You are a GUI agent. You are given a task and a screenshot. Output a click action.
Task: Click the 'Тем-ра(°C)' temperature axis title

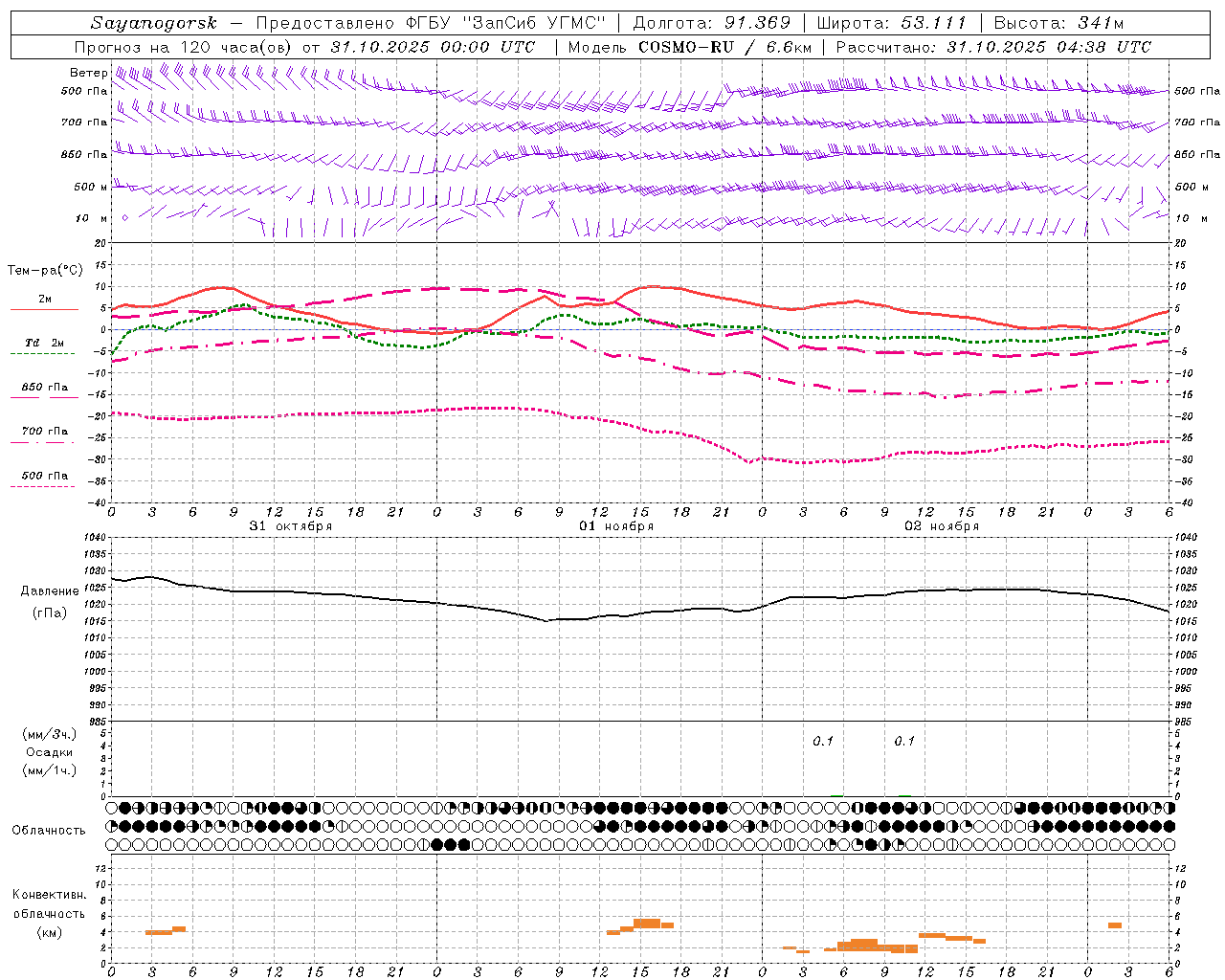pyautogui.click(x=45, y=271)
